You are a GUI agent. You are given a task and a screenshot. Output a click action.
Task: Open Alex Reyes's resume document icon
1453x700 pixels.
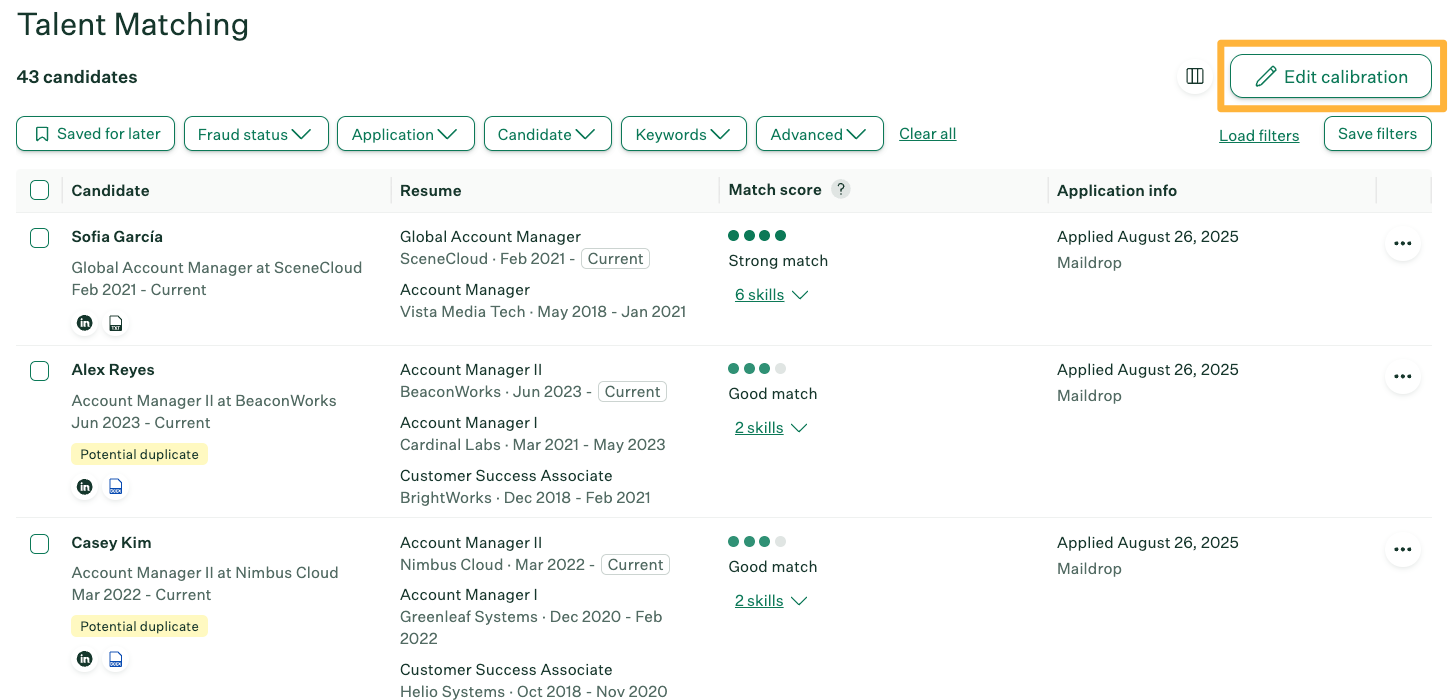click(116, 487)
